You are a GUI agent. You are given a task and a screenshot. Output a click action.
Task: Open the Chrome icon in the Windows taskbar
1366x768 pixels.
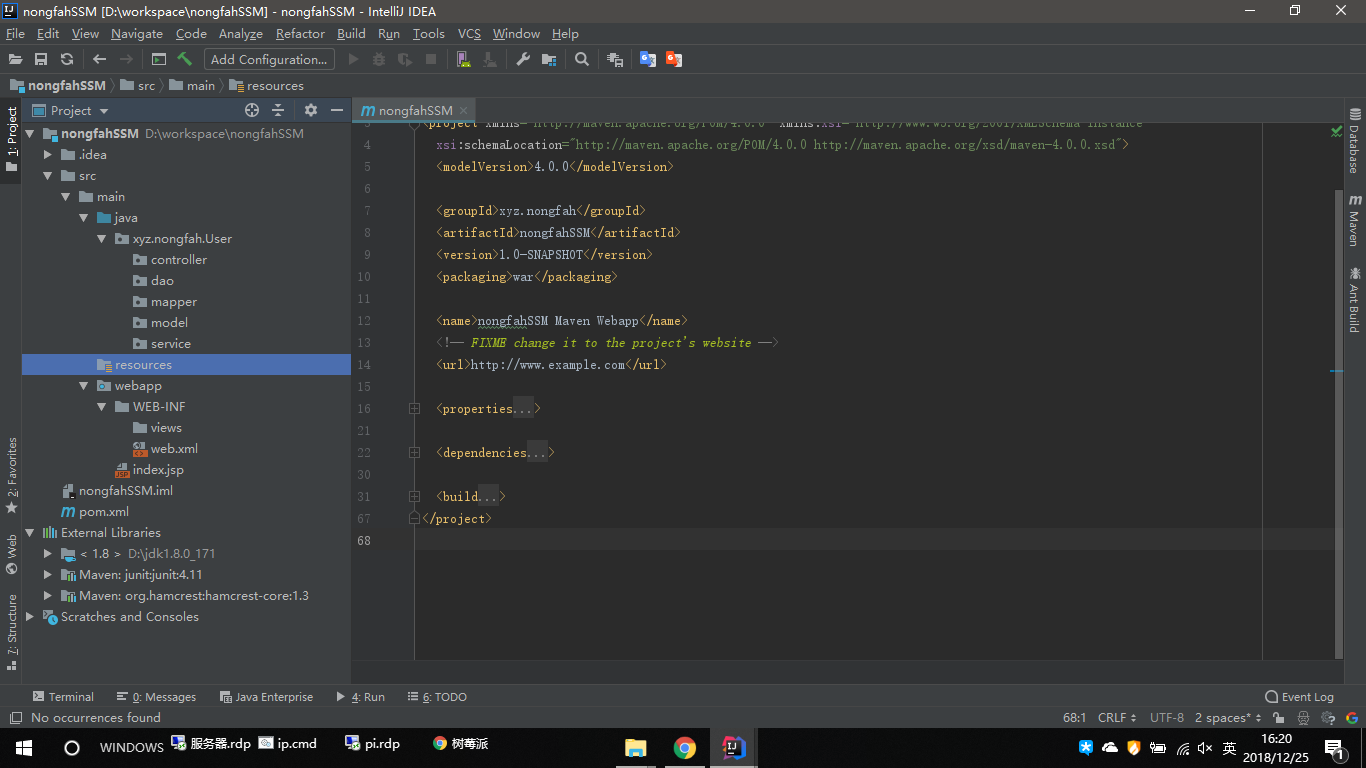tap(685, 748)
